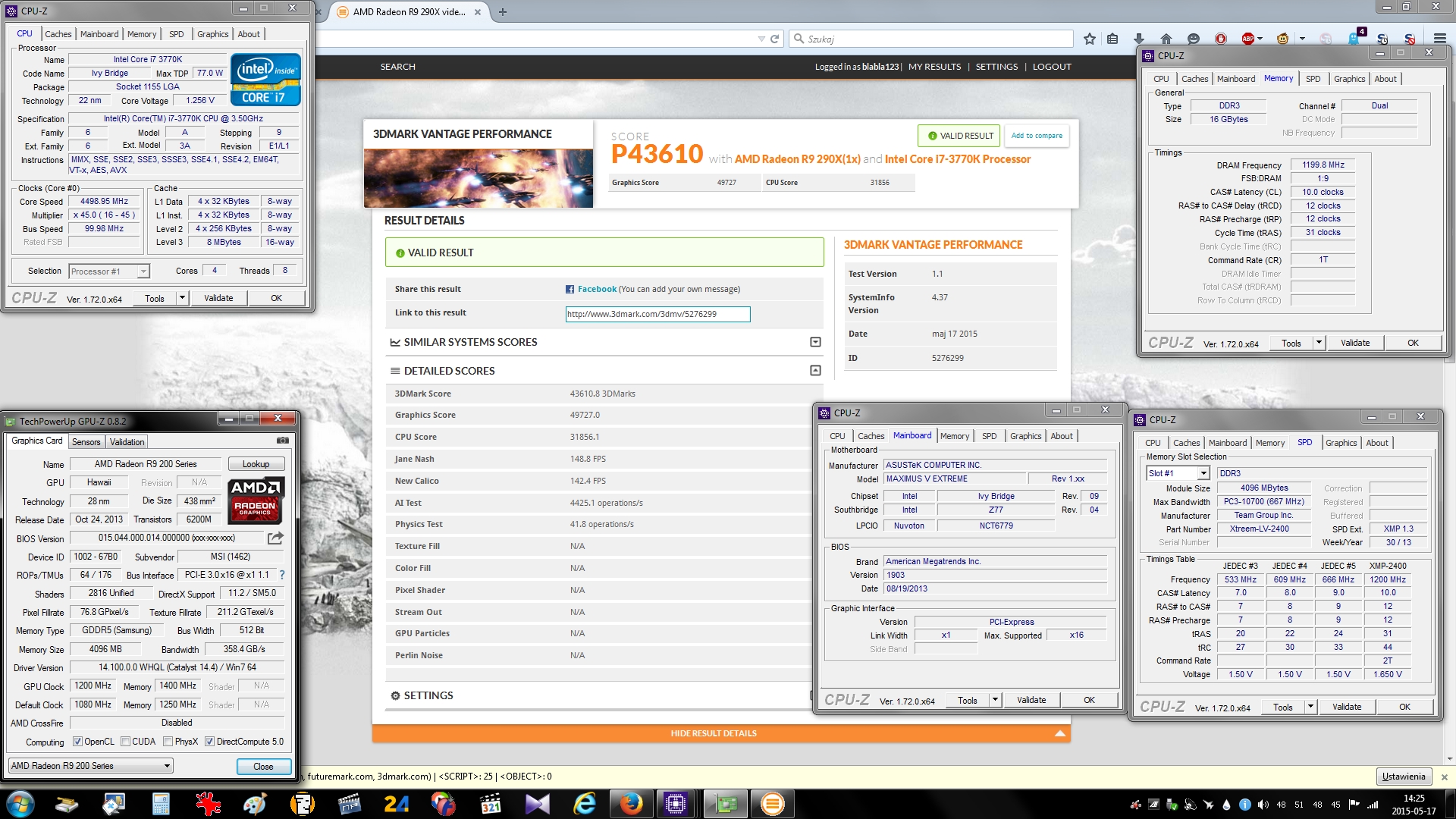The width and height of the screenshot is (1456, 819).
Task: Click the BIOS version share icon in GPU-Z
Action: [275, 538]
